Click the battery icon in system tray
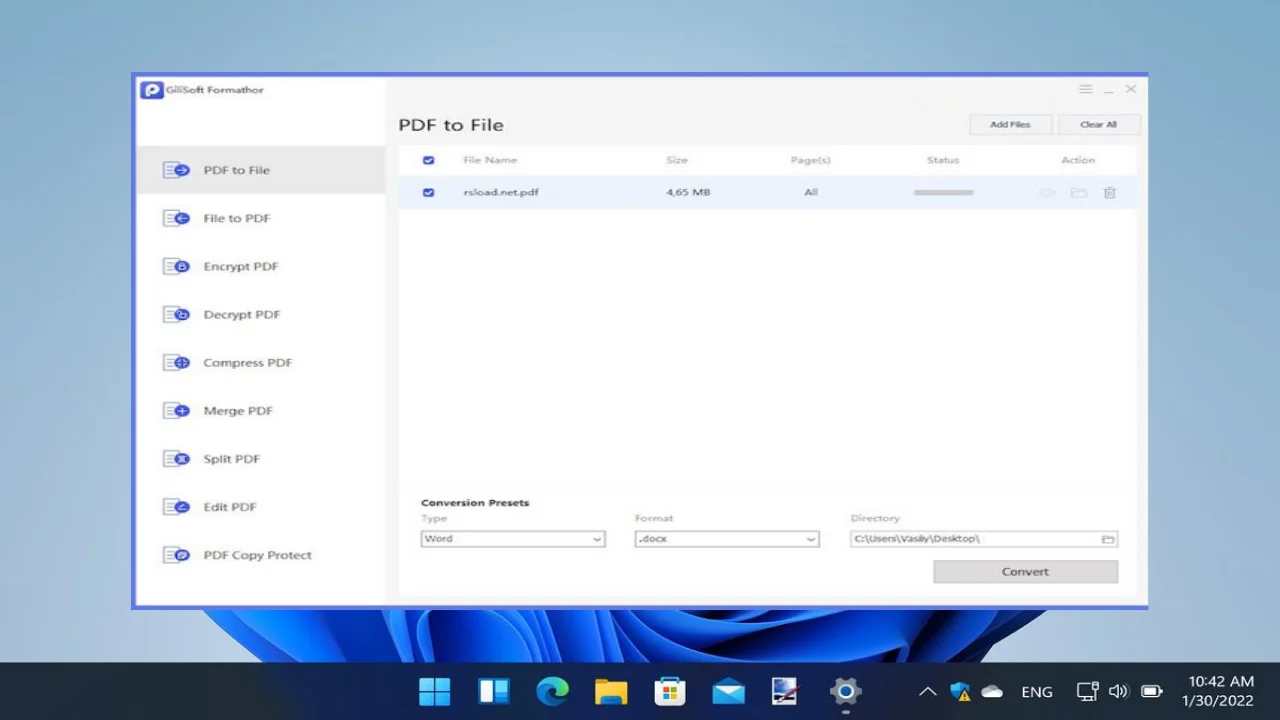This screenshot has height=720, width=1280. point(1152,691)
